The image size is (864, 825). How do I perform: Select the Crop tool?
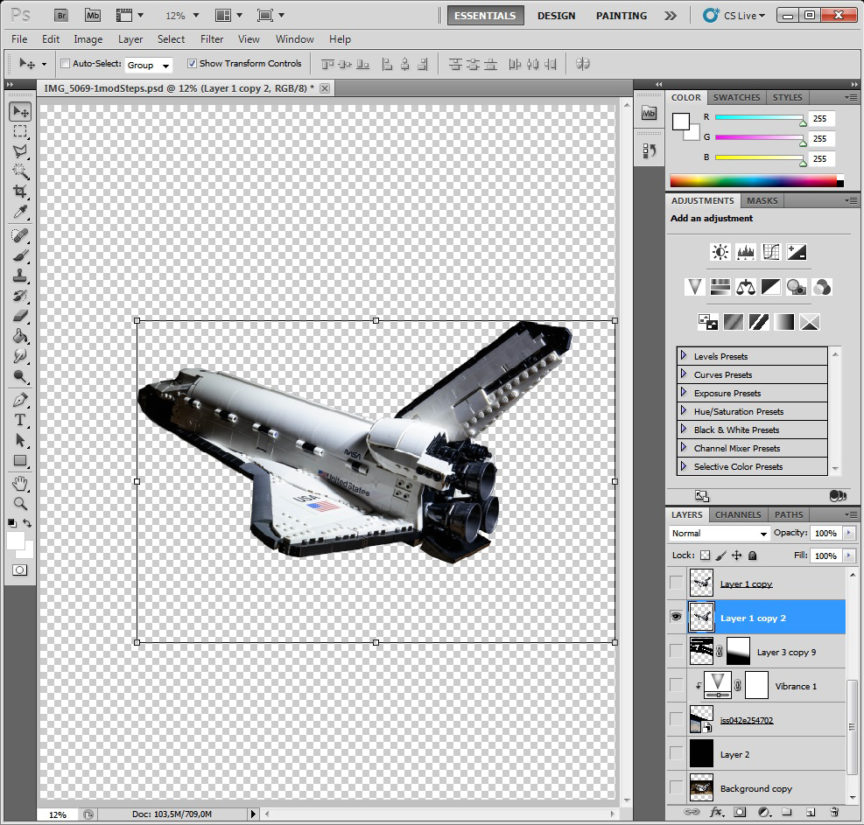(x=20, y=192)
